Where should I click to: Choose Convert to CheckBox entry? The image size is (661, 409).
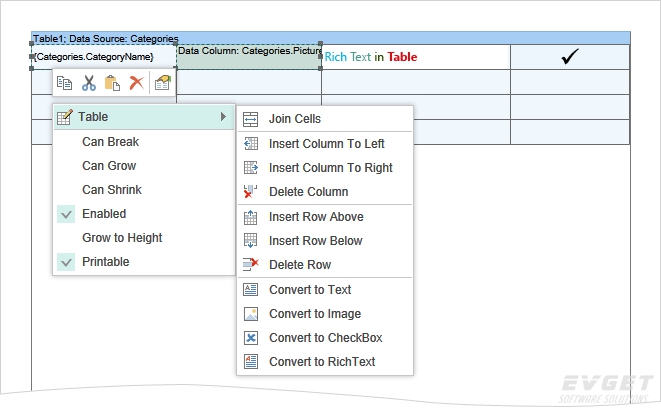pos(325,338)
